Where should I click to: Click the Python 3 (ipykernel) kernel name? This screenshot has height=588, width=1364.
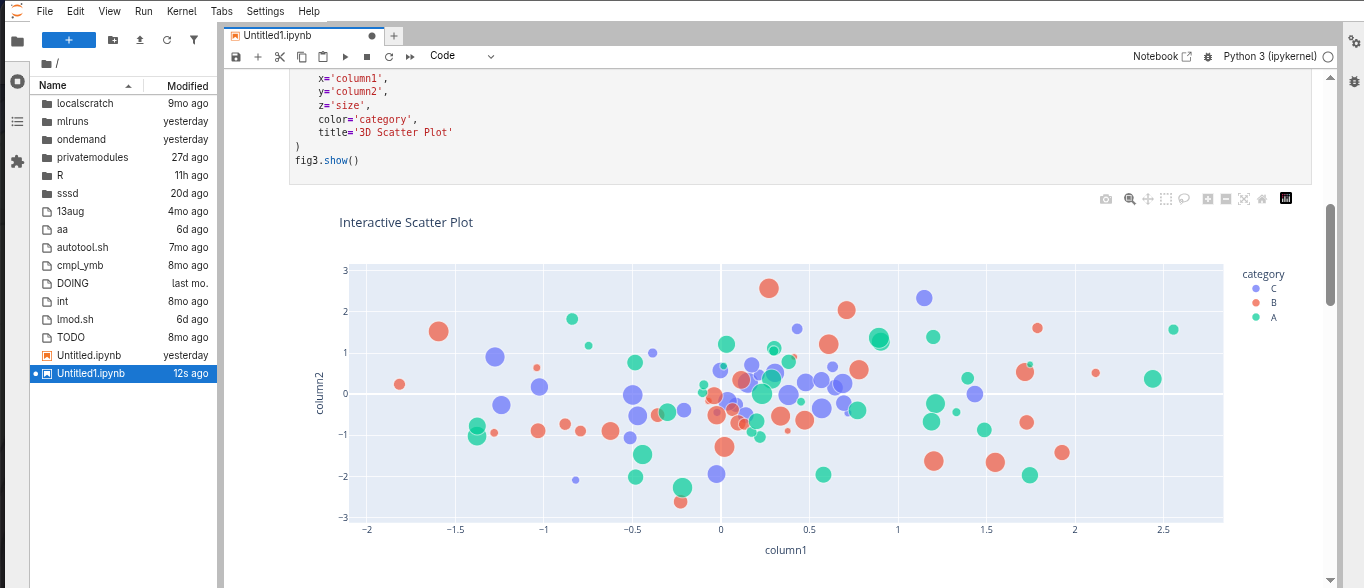pyautogui.click(x=1270, y=57)
